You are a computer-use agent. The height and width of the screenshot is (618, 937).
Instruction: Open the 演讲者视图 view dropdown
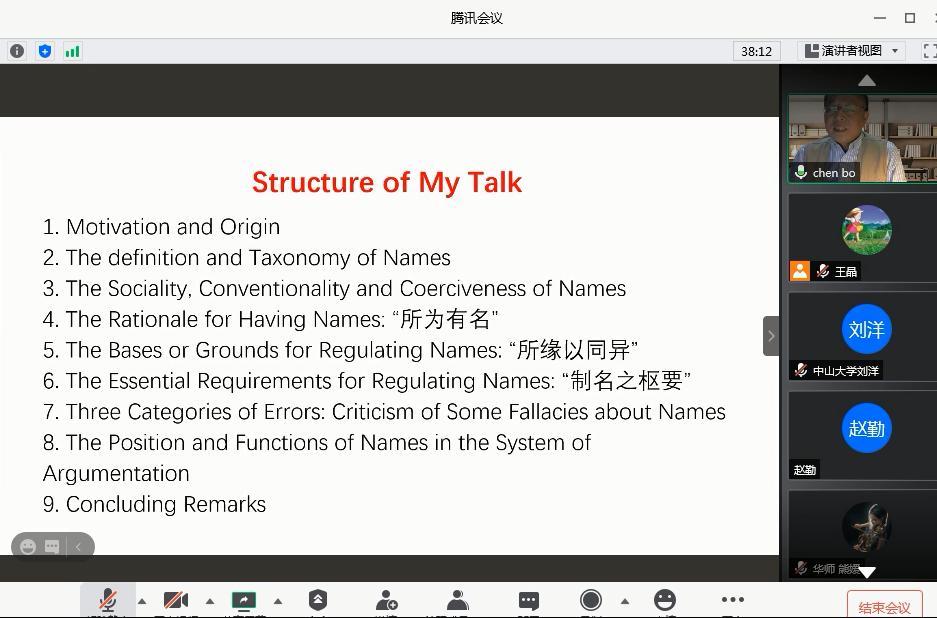pyautogui.click(x=852, y=51)
